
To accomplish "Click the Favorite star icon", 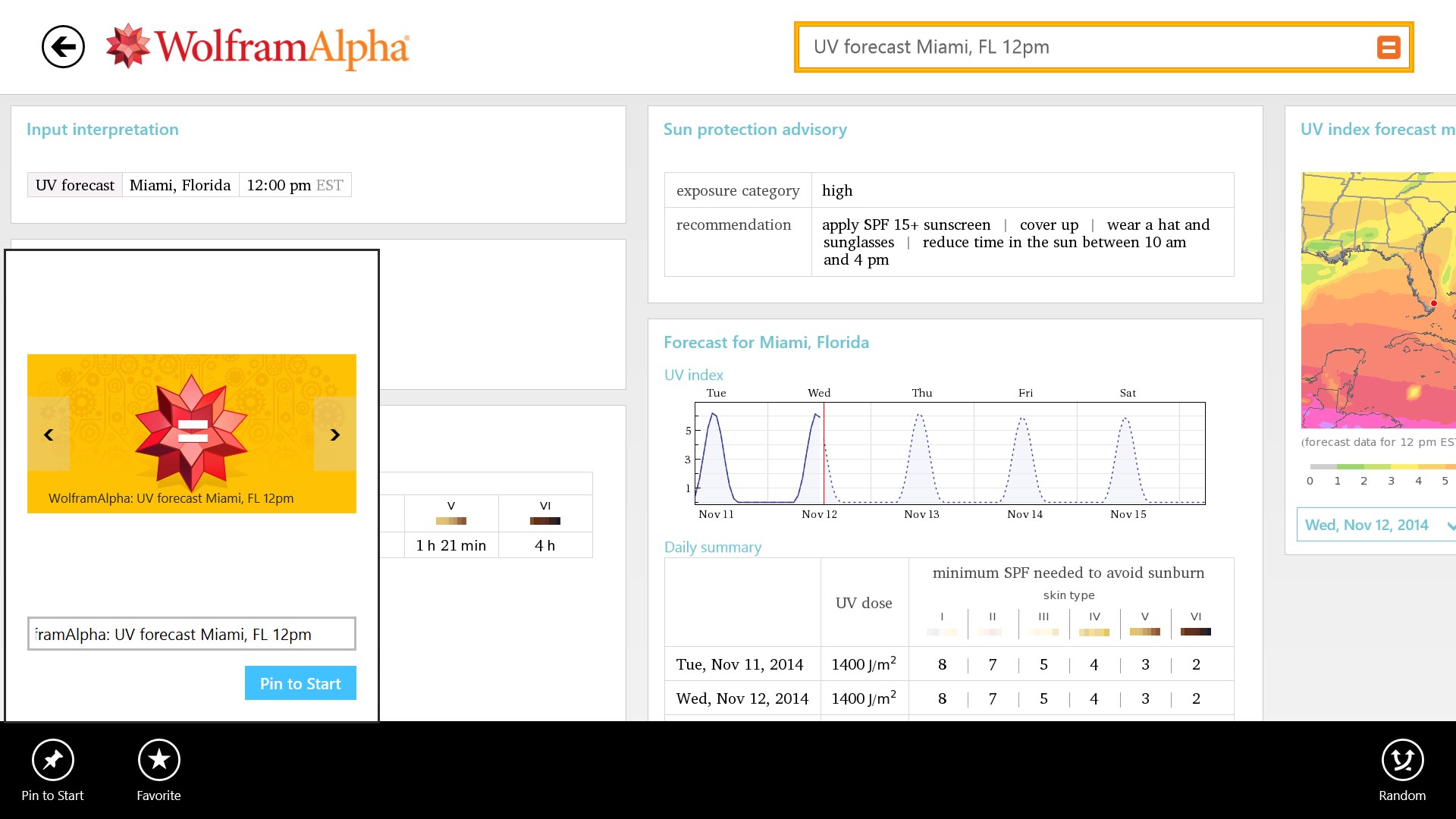I will click(x=158, y=760).
